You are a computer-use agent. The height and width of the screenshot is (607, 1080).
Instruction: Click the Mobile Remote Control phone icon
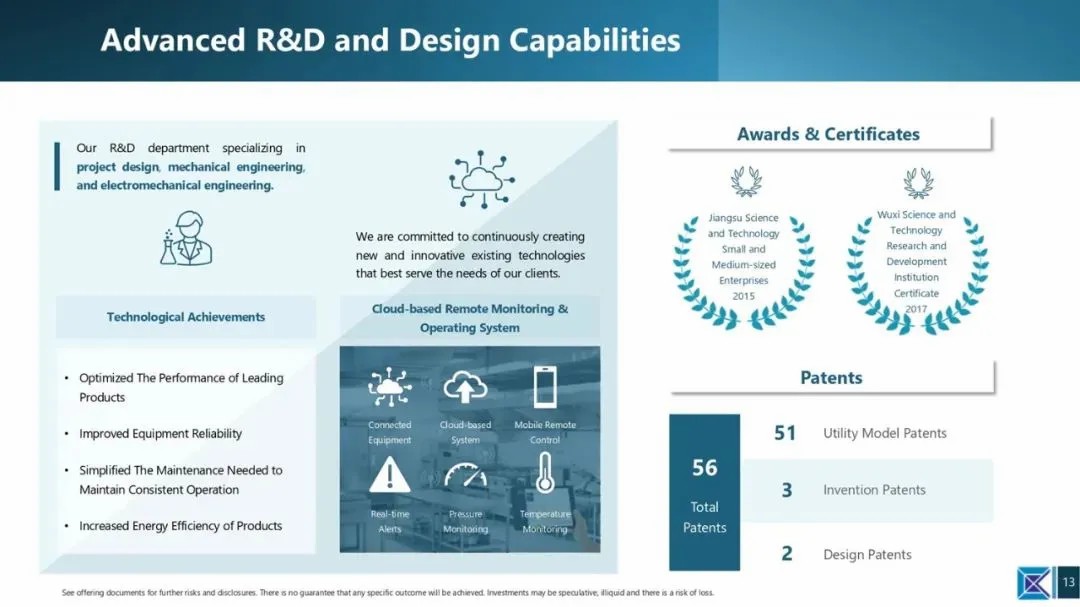pos(545,387)
